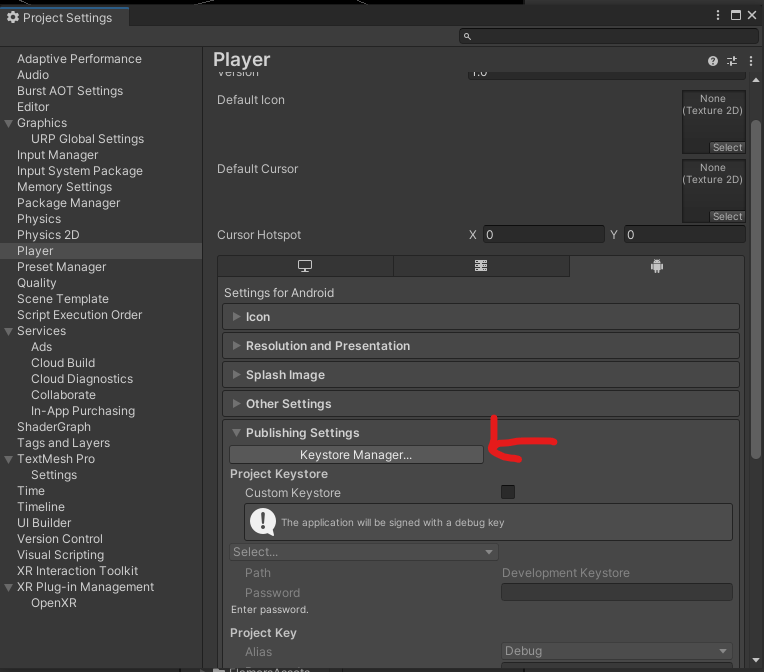Open the keystore Select dropdown
This screenshot has height=672, width=764.
pos(363,552)
